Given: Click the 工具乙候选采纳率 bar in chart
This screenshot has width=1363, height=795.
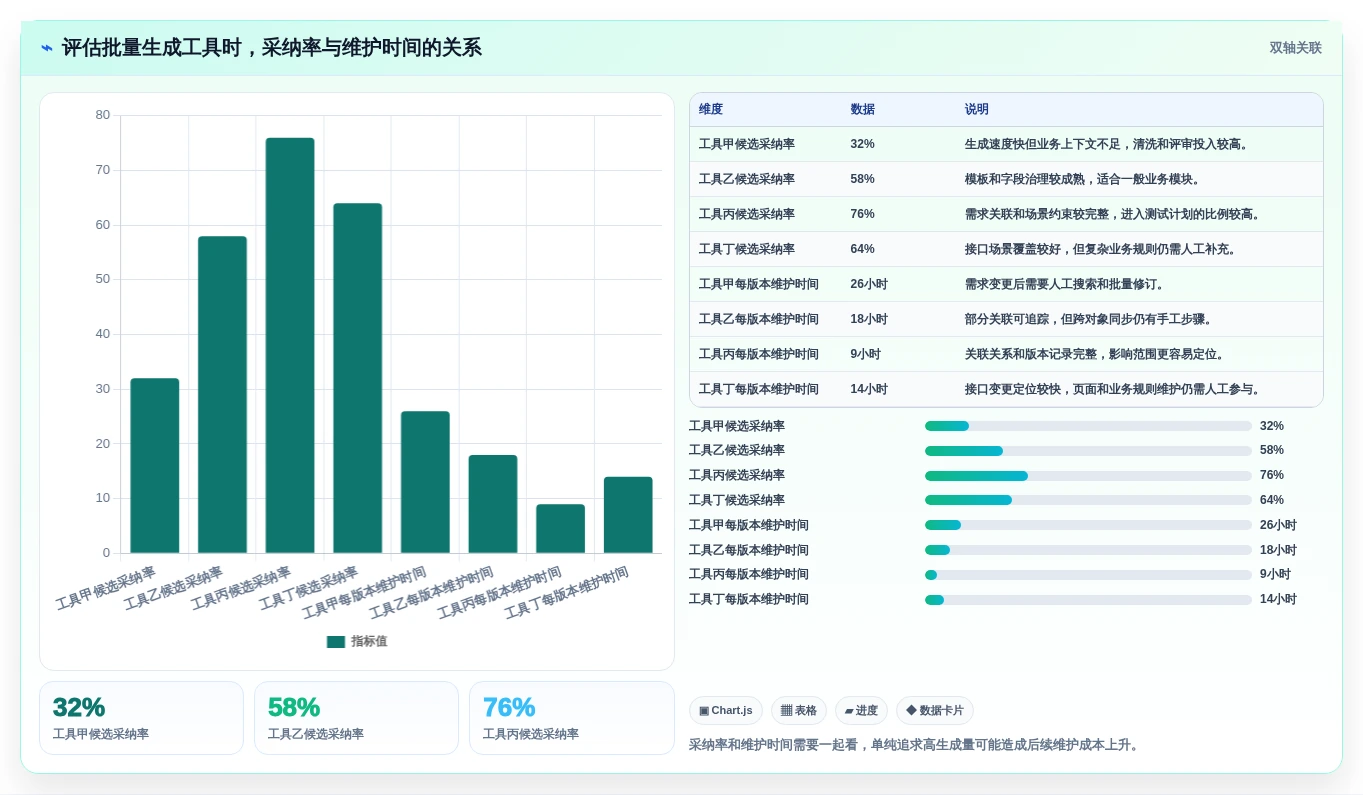Looking at the screenshot, I should pyautogui.click(x=222, y=395).
